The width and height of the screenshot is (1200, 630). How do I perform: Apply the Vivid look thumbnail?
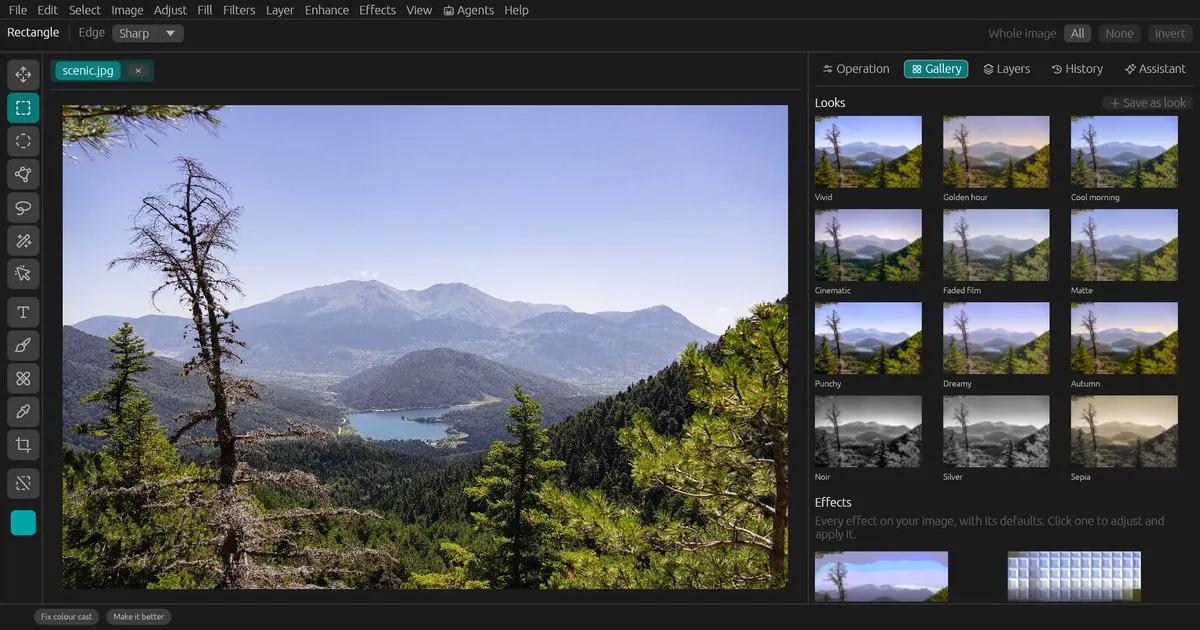(x=868, y=152)
